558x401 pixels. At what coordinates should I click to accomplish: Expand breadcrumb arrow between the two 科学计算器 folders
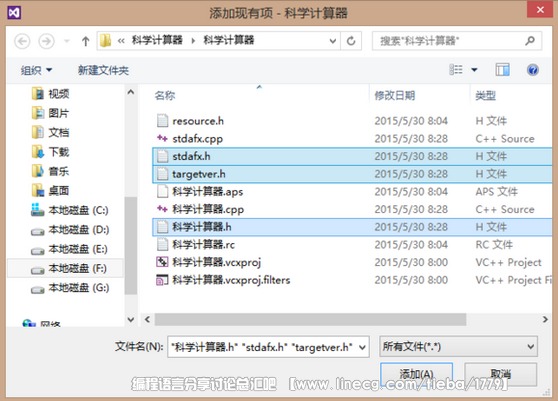click(x=193, y=41)
